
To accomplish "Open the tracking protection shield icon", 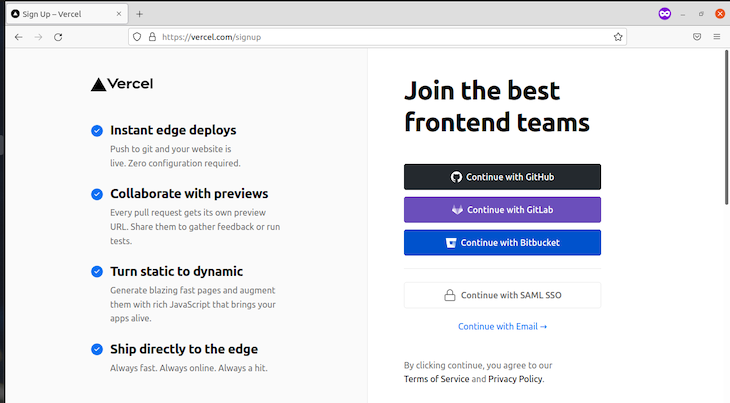I will pos(137,37).
